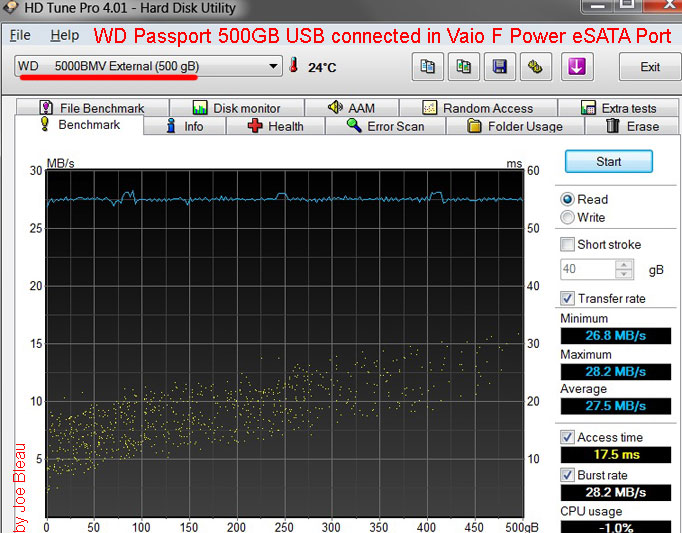Click the Burst rate 28.2 MB/s value
Viewport: 682px width, 533px height.
[615, 492]
